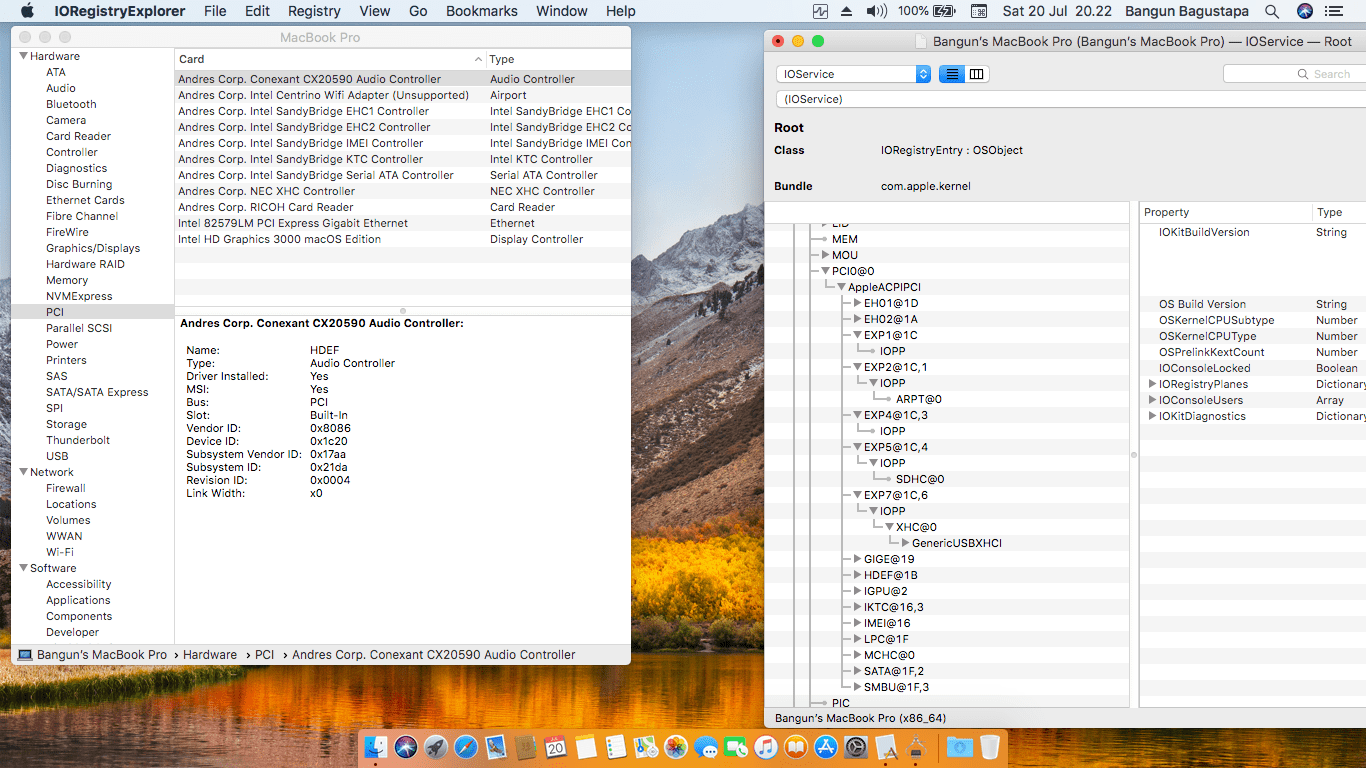Open Contacts book icon in dock
This screenshot has width=1366, height=768.
[x=526, y=746]
